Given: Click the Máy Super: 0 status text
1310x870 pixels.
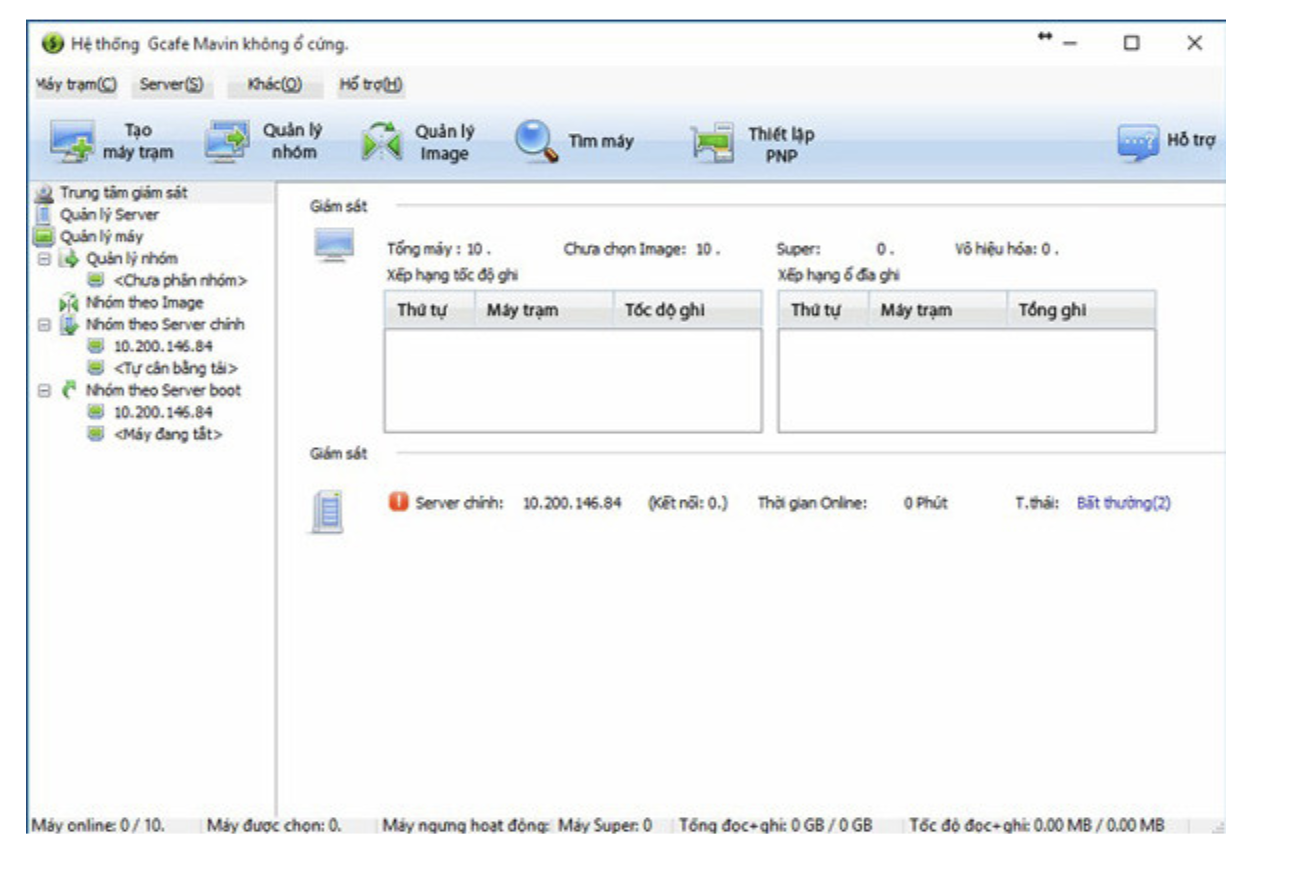Looking at the screenshot, I should point(605,826).
